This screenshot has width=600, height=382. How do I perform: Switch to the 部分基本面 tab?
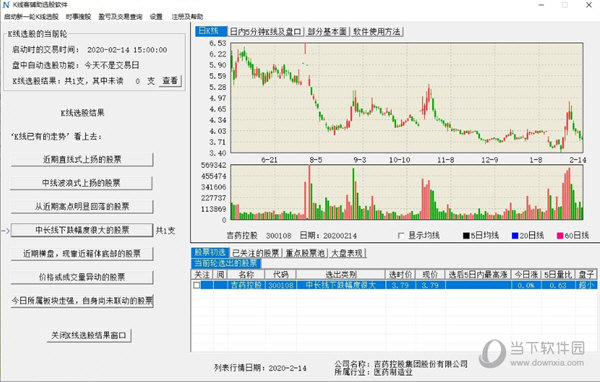point(327,31)
